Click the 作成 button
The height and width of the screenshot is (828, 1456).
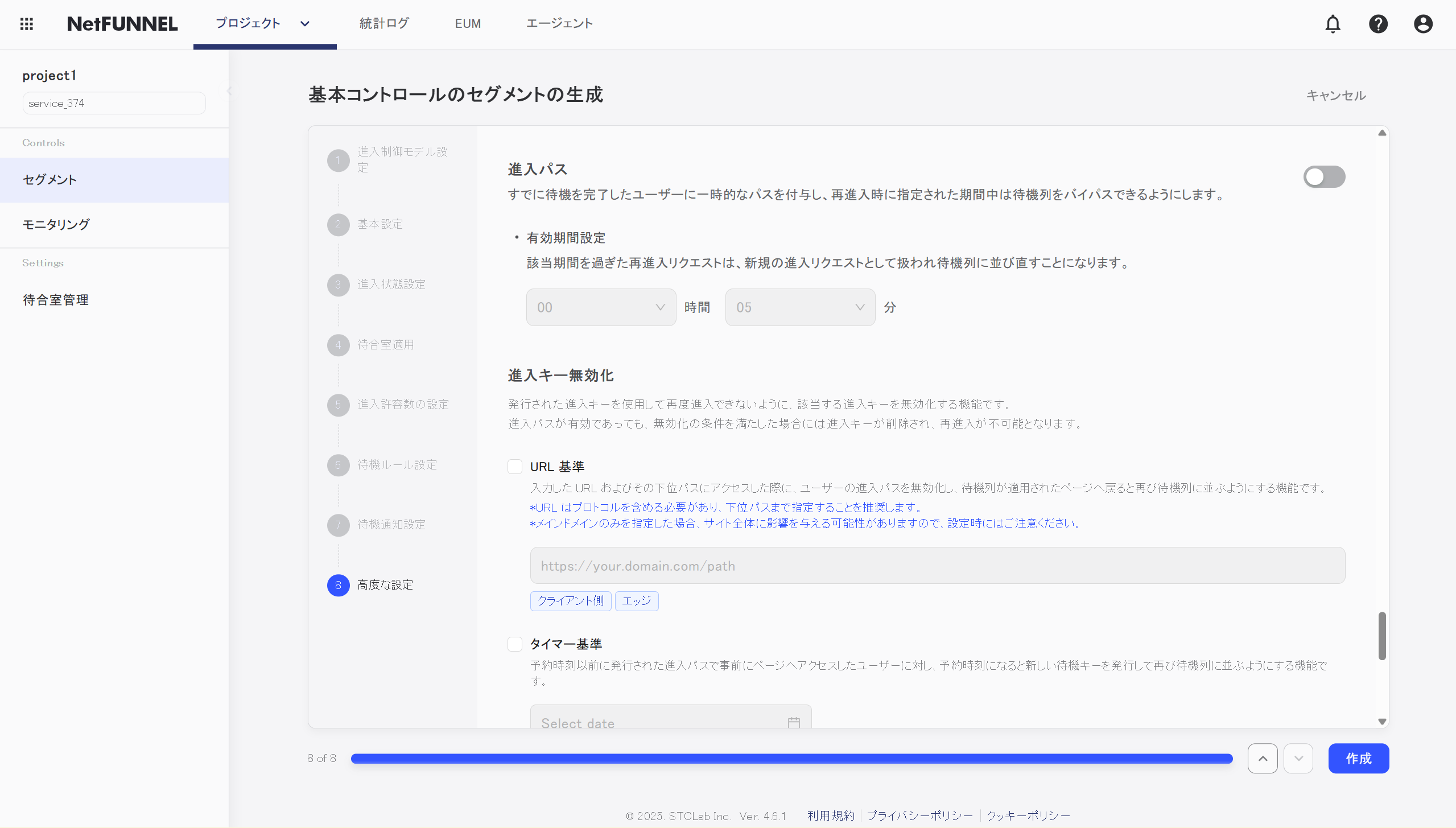coord(1358,758)
